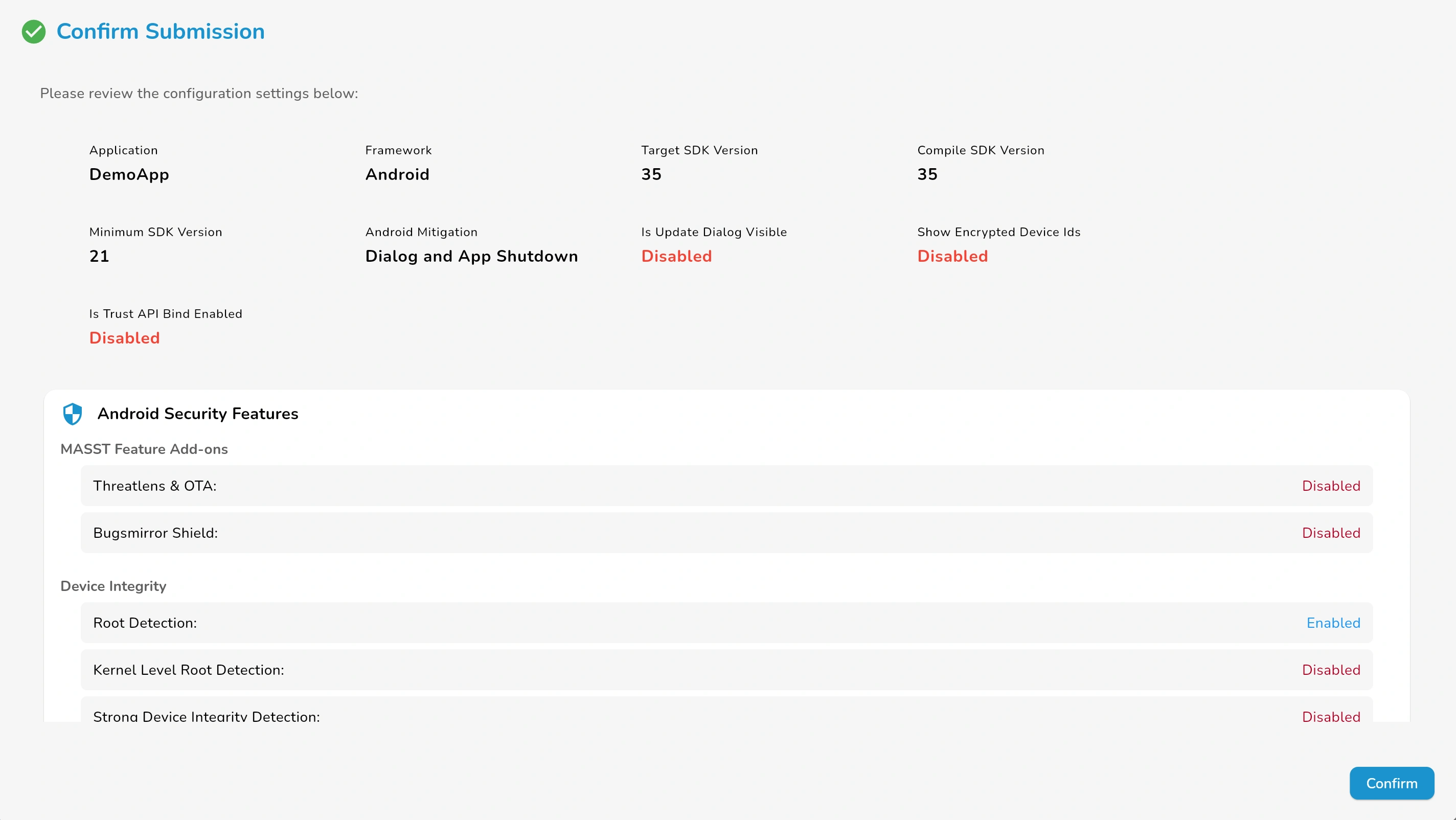Click the Strong Device Integrity Detection row

[x=727, y=710]
